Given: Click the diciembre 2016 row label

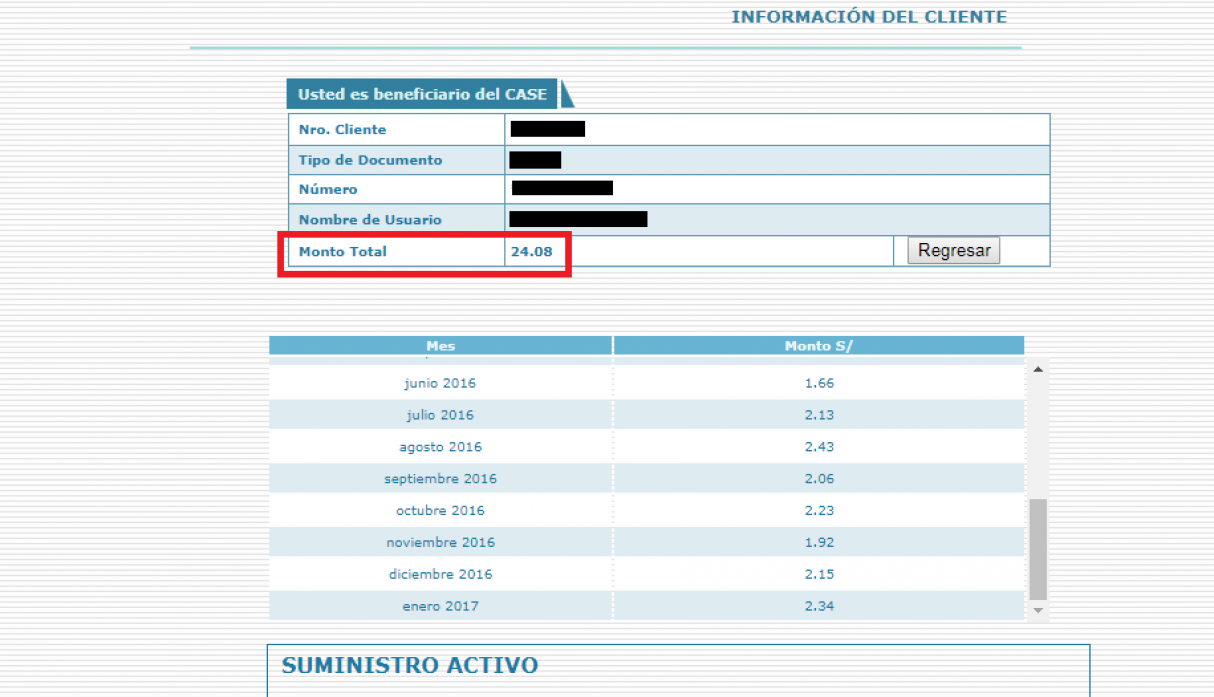Looking at the screenshot, I should [x=440, y=575].
